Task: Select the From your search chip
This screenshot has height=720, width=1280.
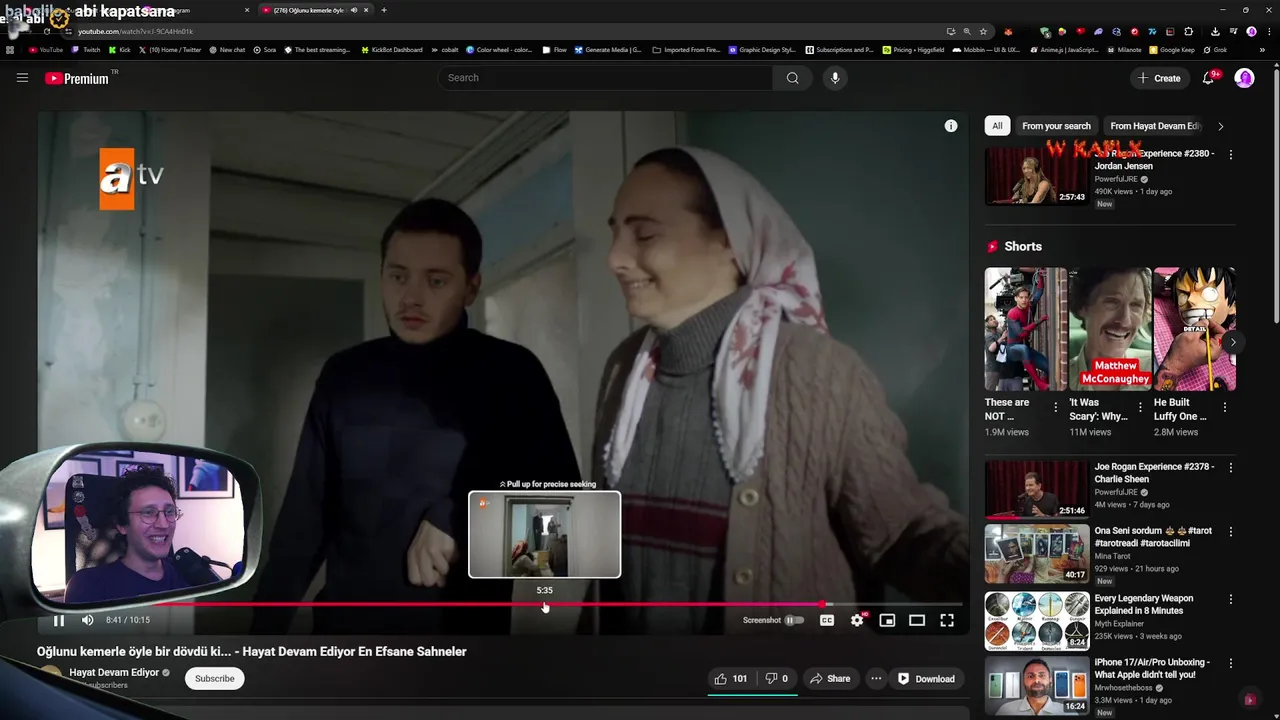Action: [x=1056, y=126]
